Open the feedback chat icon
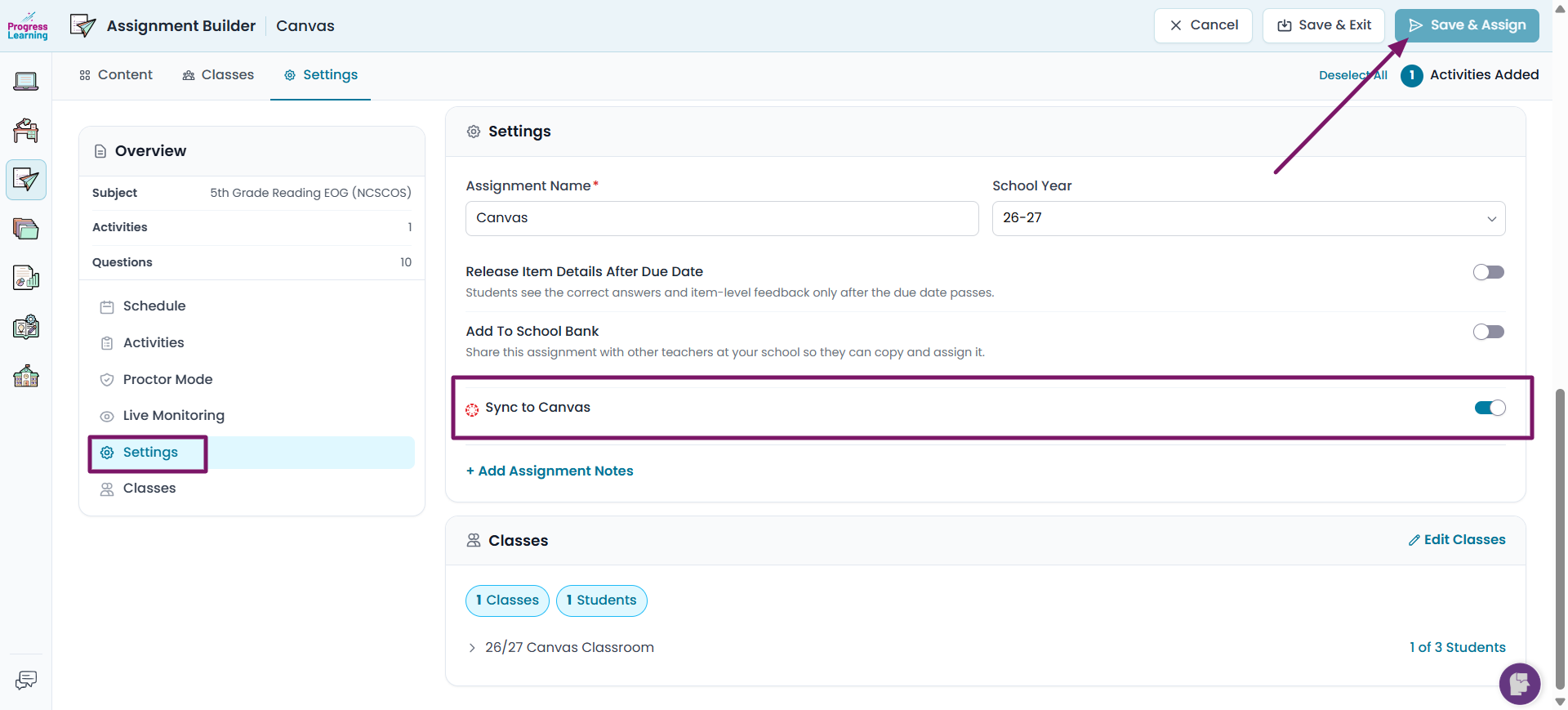 (x=26, y=680)
